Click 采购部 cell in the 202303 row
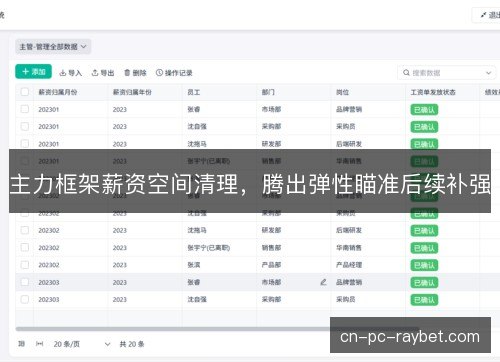 tap(271, 299)
